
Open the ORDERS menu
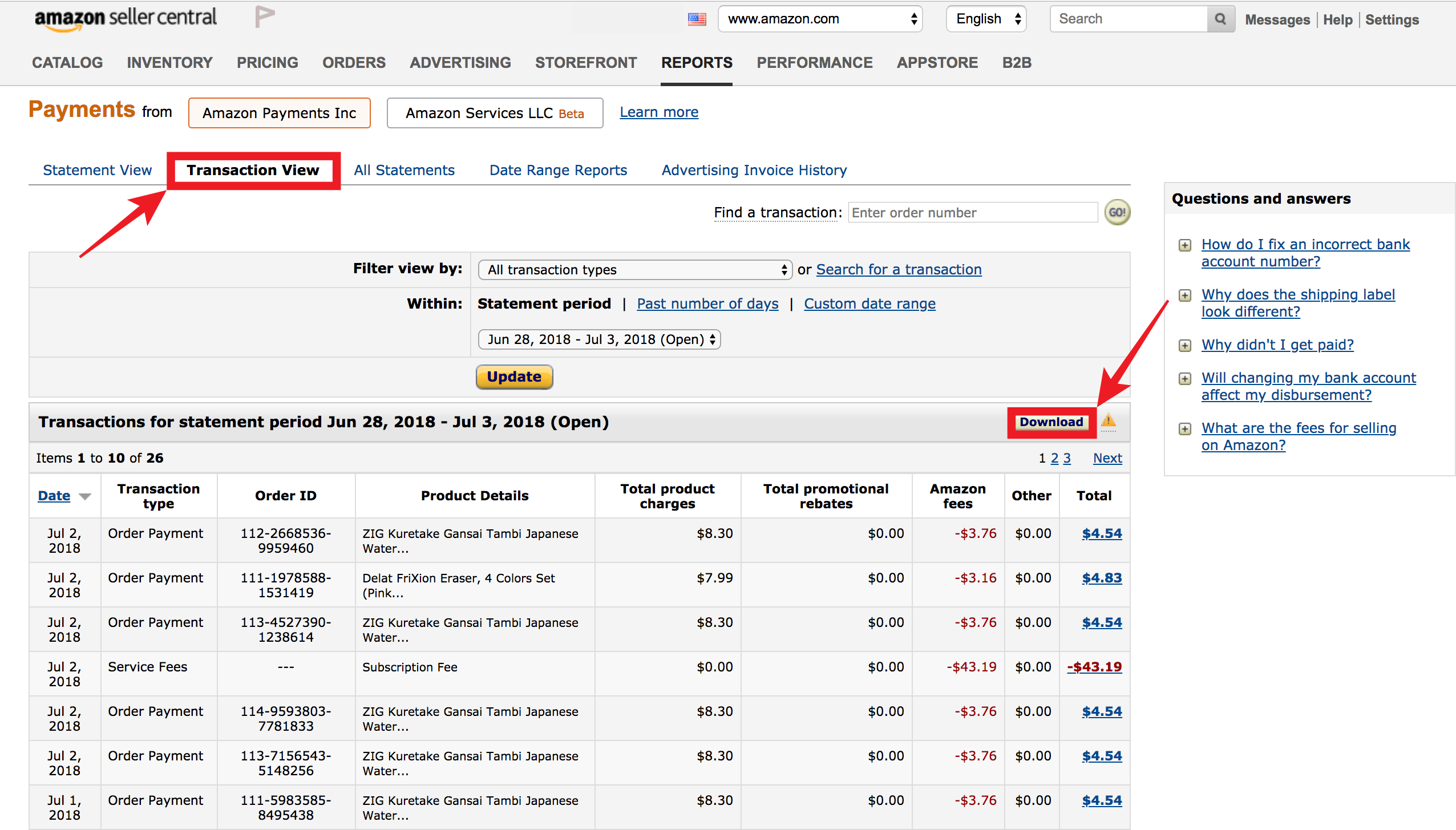coord(354,63)
